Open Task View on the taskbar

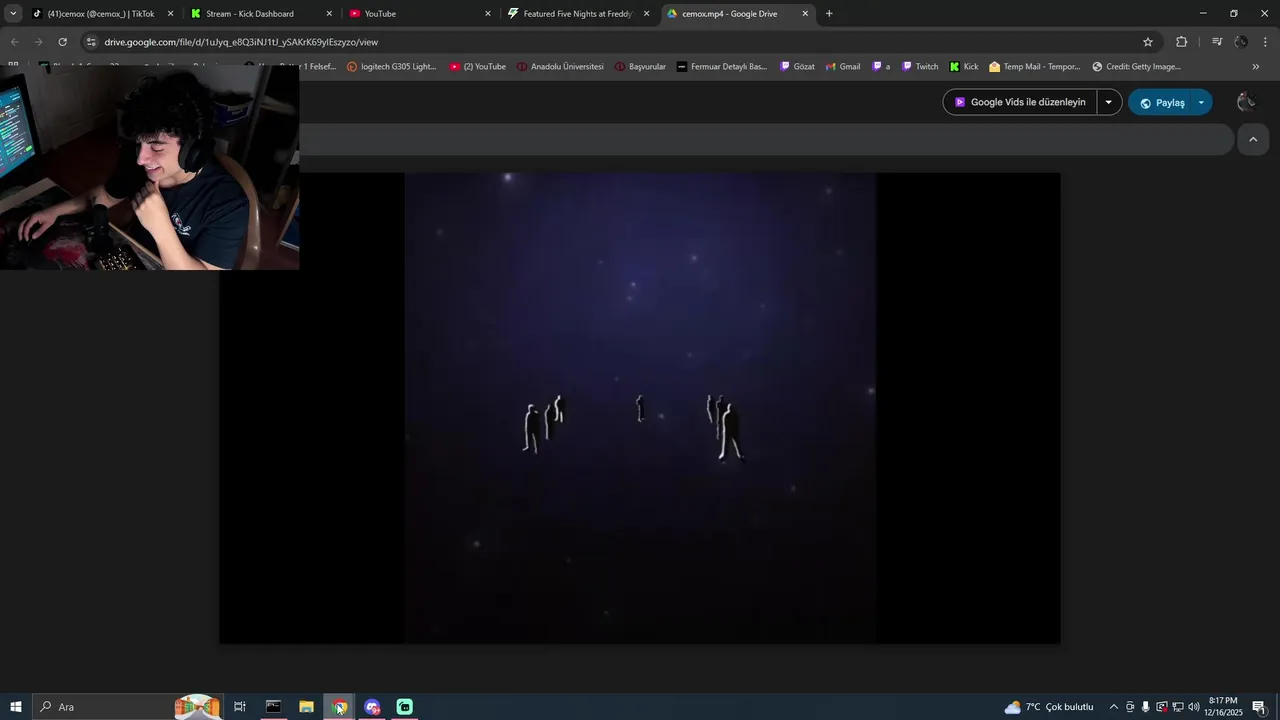tap(240, 707)
